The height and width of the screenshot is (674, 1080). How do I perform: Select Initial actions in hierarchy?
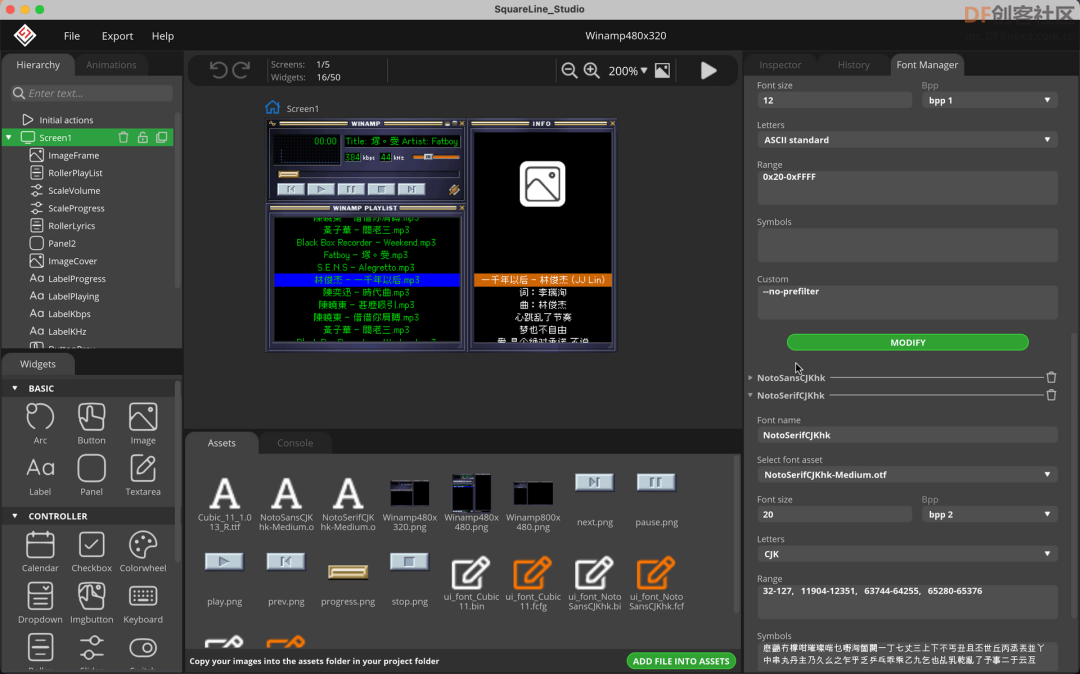66,120
